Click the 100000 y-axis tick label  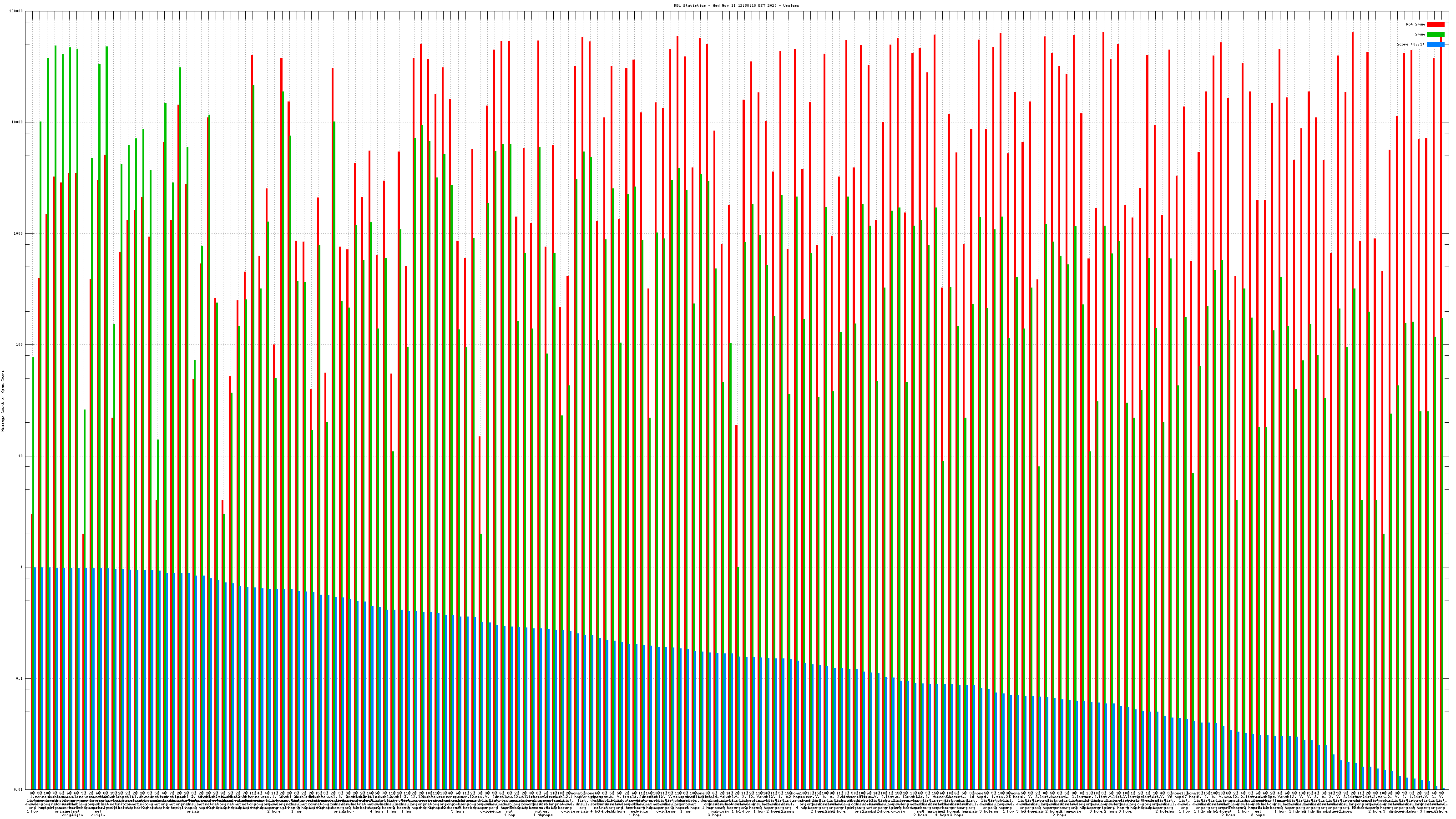[16, 11]
